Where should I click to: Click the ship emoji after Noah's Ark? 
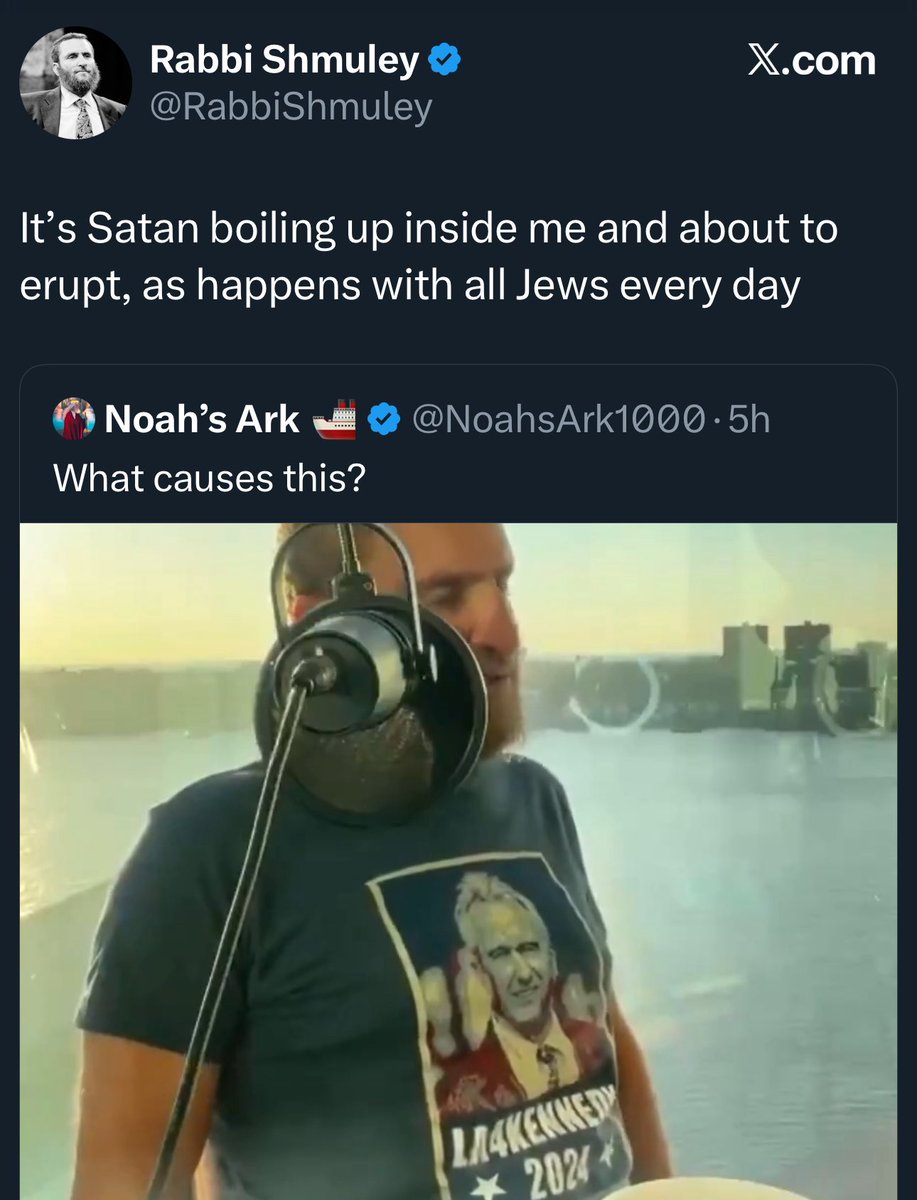334,421
